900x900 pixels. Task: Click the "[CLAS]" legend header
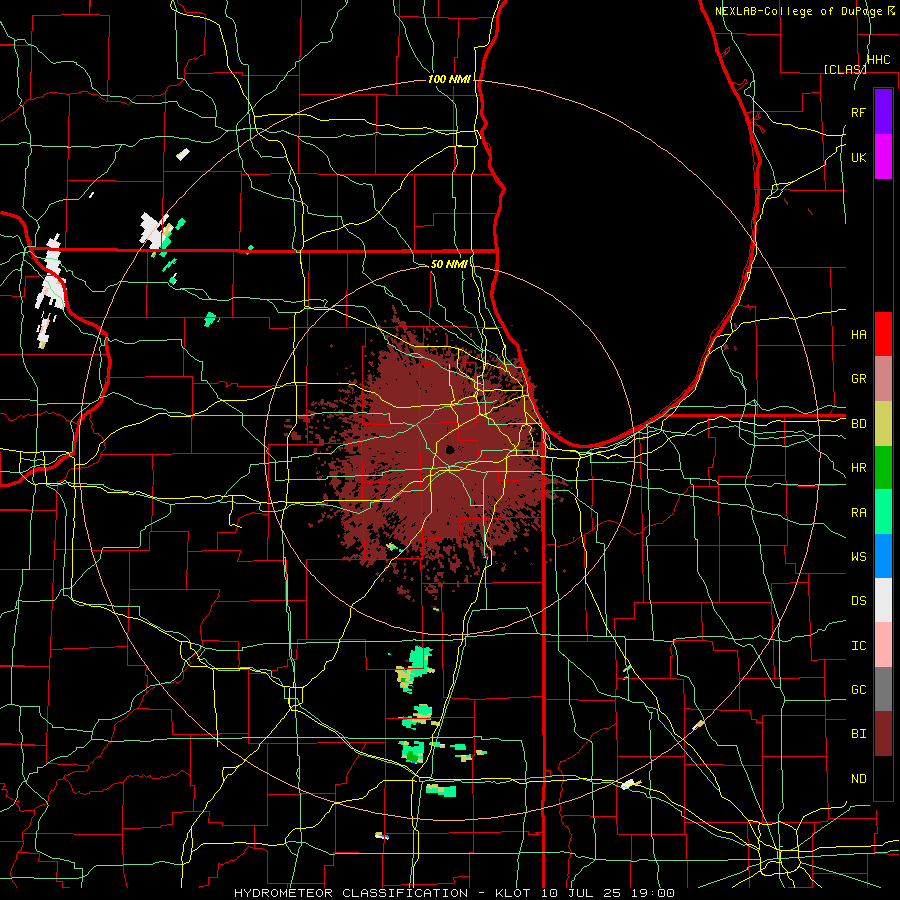click(845, 69)
